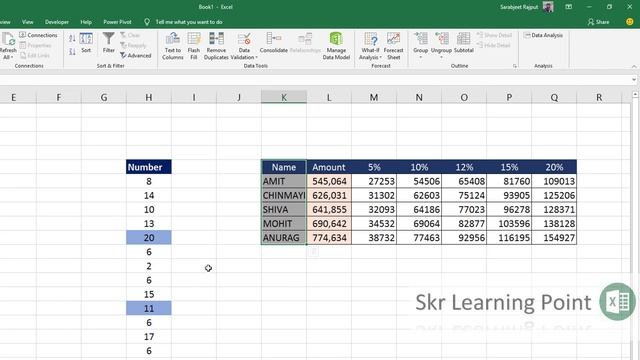Select column L header
This screenshot has width=640, height=360.
tap(329, 97)
